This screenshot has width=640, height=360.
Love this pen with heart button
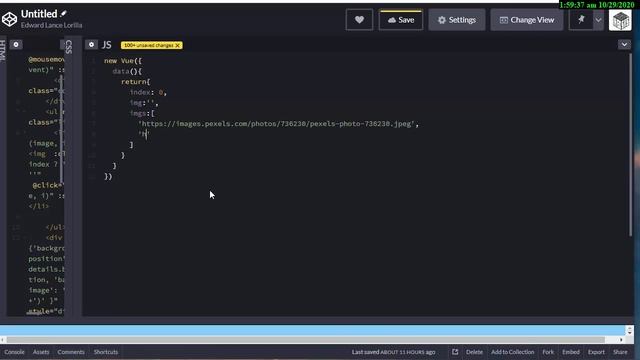coord(359,20)
